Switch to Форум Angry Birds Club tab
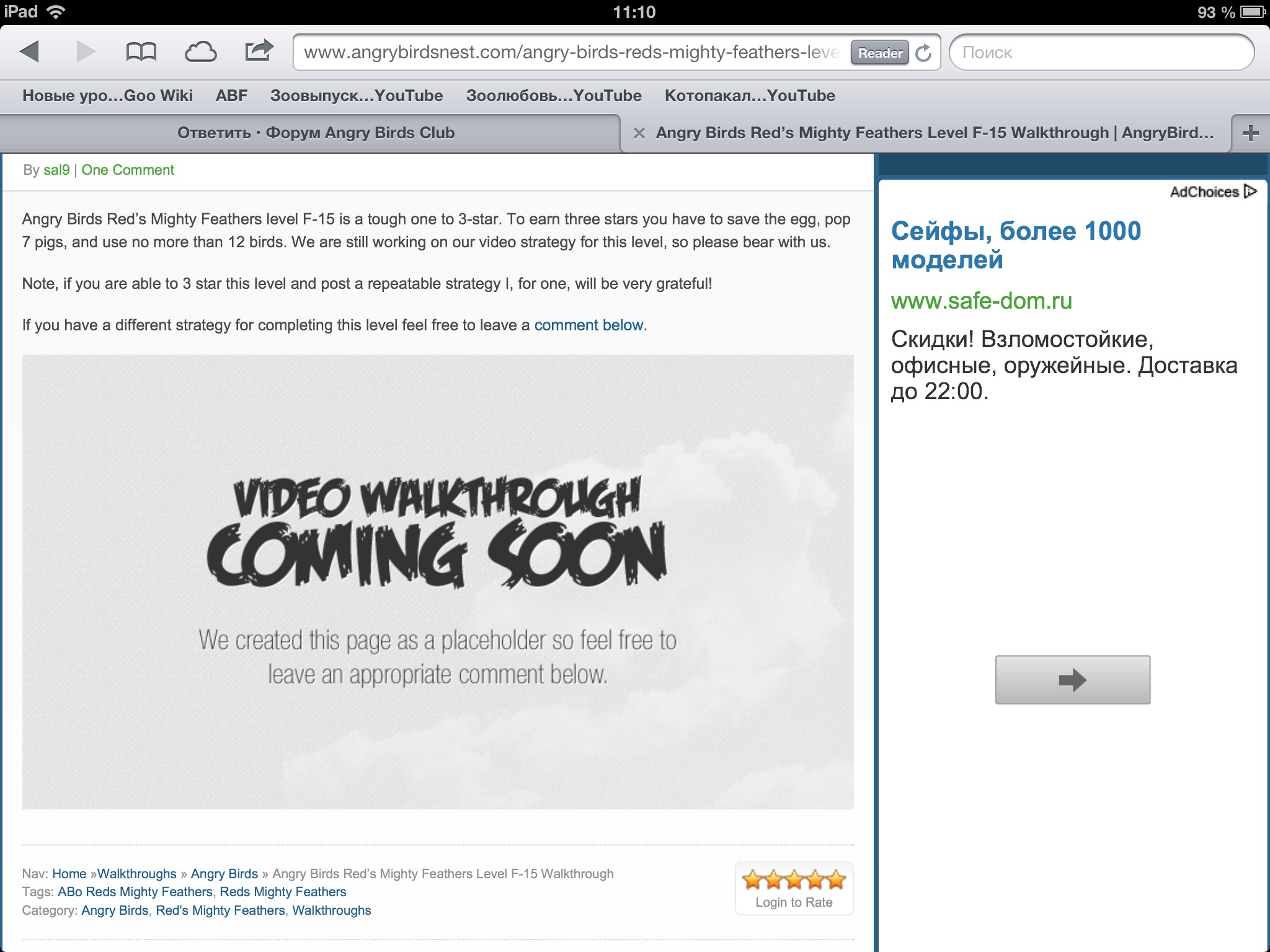The image size is (1270, 952). coord(316,133)
